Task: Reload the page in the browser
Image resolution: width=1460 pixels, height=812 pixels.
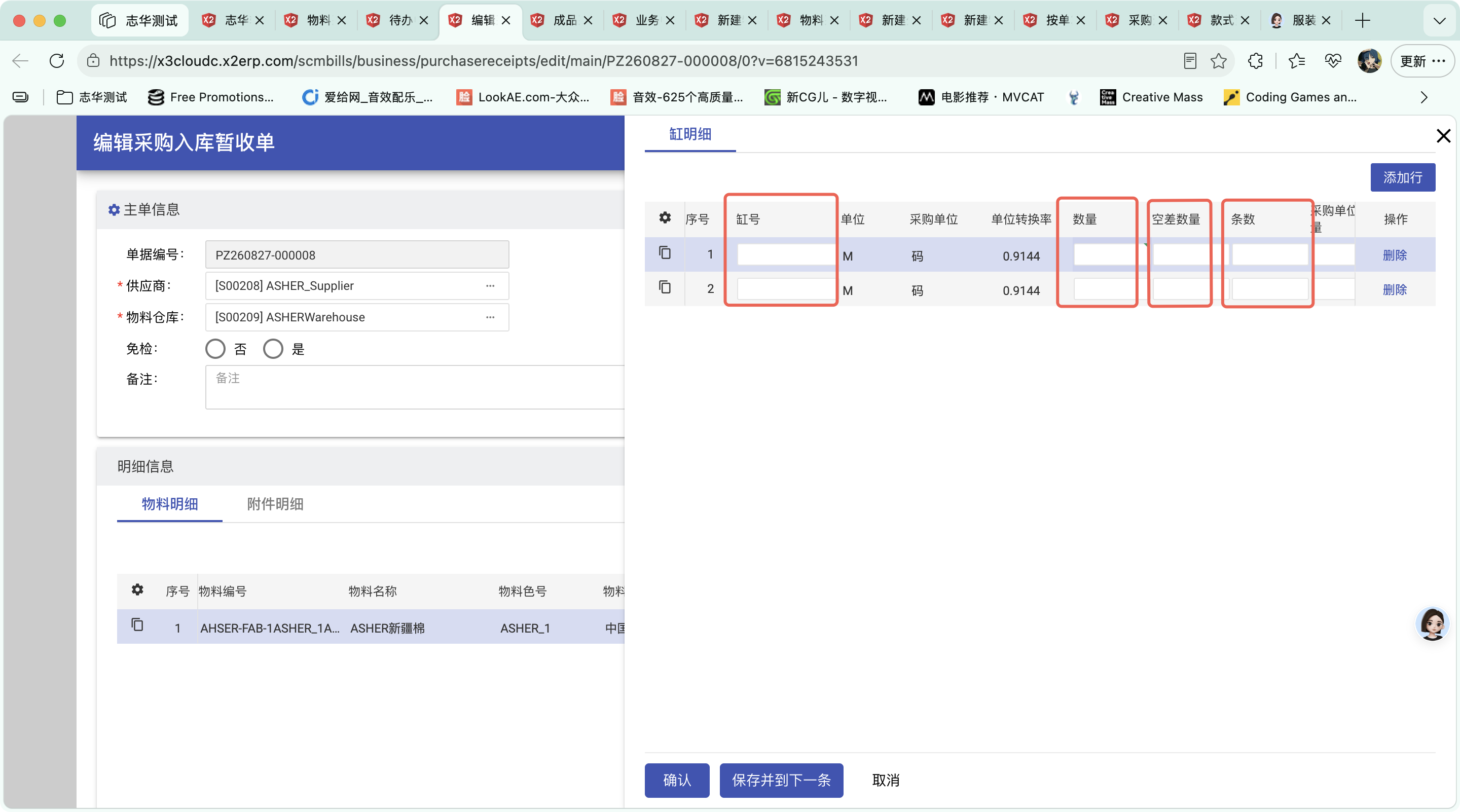Action: [57, 61]
